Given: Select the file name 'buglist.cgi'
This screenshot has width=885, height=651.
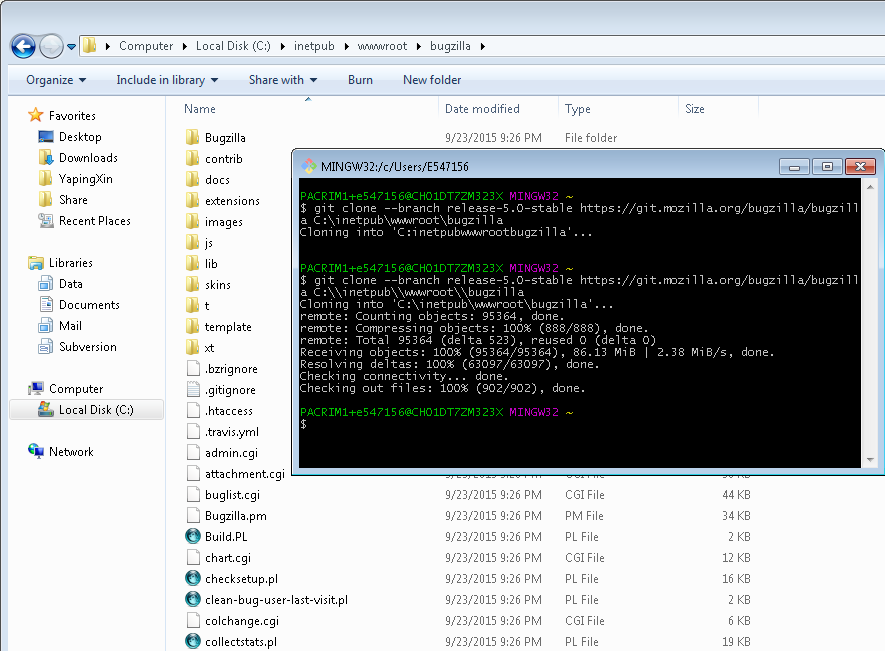Looking at the screenshot, I should 232,495.
